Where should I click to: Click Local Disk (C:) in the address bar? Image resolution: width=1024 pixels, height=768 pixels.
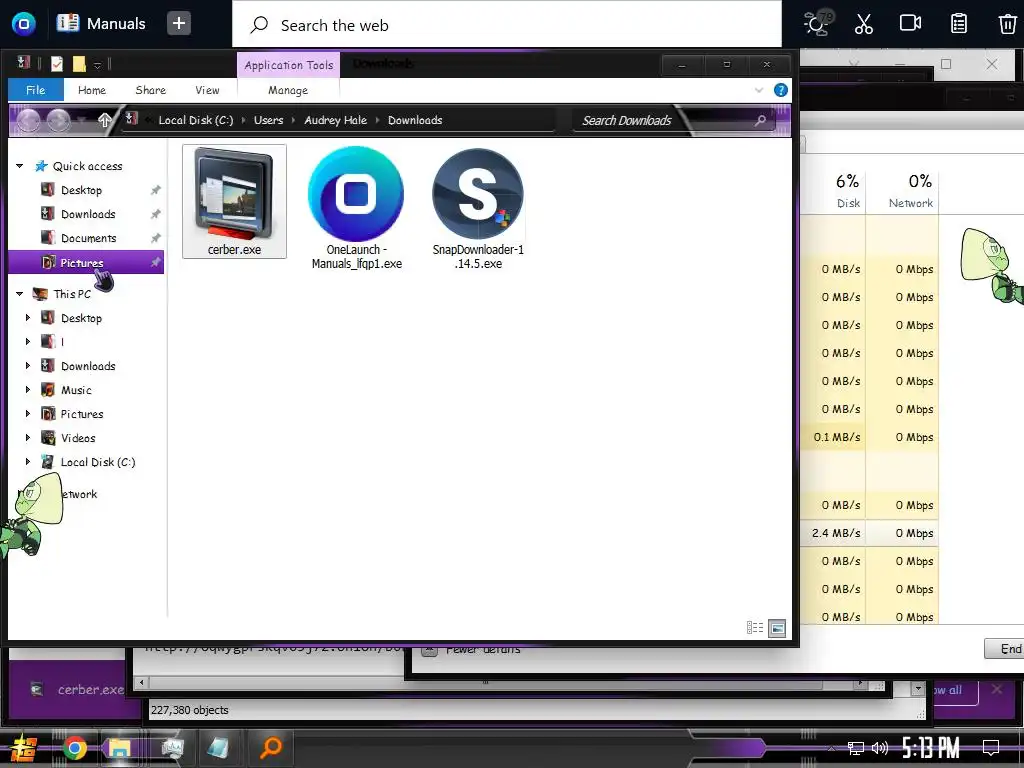tap(195, 120)
